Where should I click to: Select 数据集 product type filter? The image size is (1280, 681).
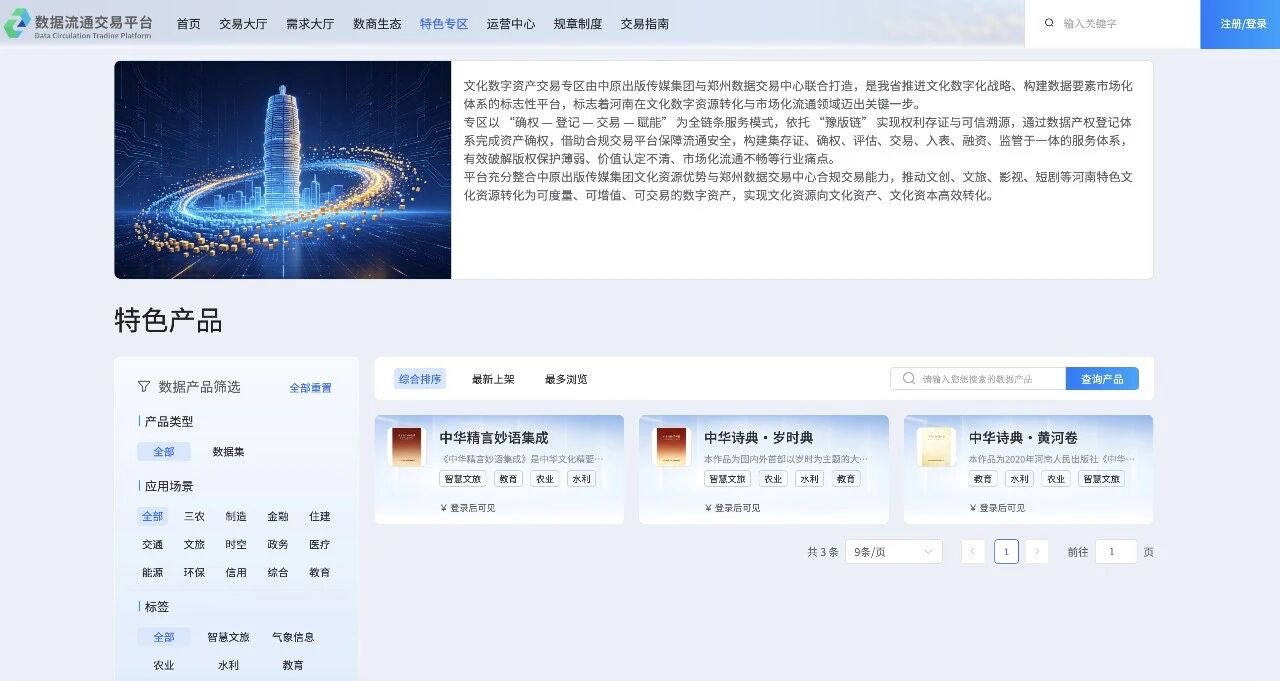[x=228, y=452]
